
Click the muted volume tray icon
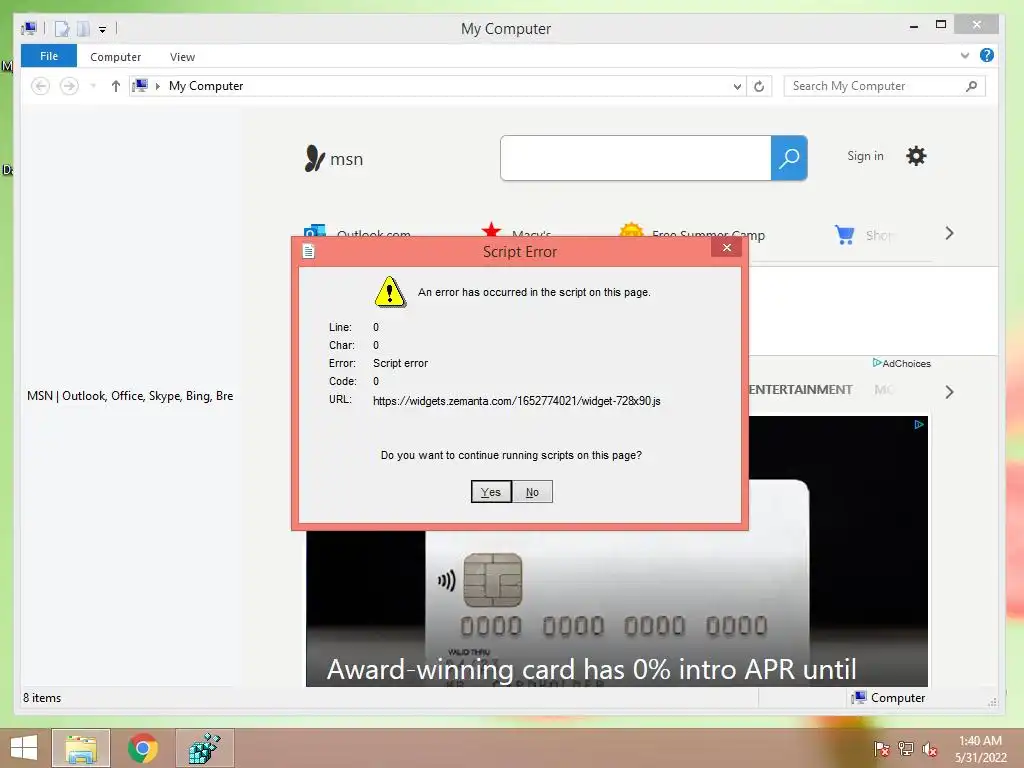(929, 748)
